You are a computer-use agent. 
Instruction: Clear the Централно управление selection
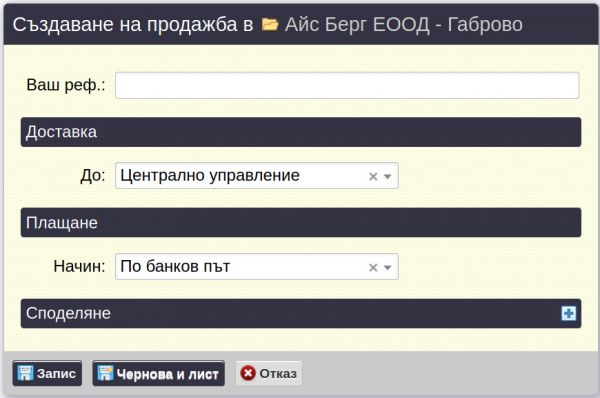(x=373, y=176)
